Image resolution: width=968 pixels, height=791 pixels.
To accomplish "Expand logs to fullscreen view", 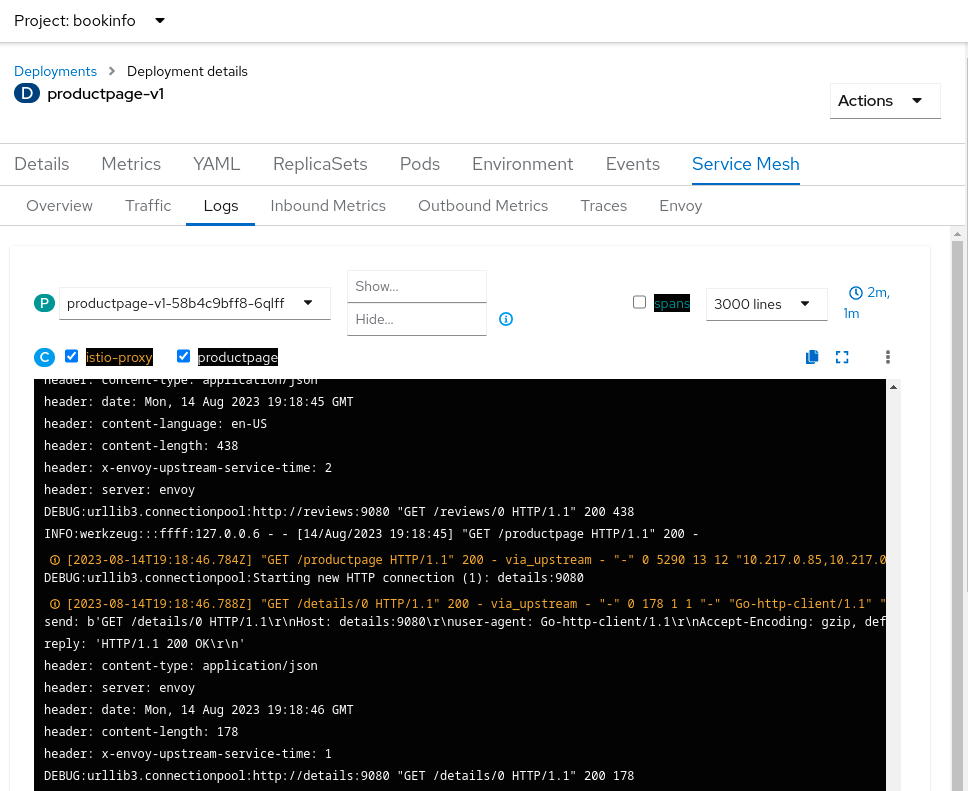I will tap(842, 357).
